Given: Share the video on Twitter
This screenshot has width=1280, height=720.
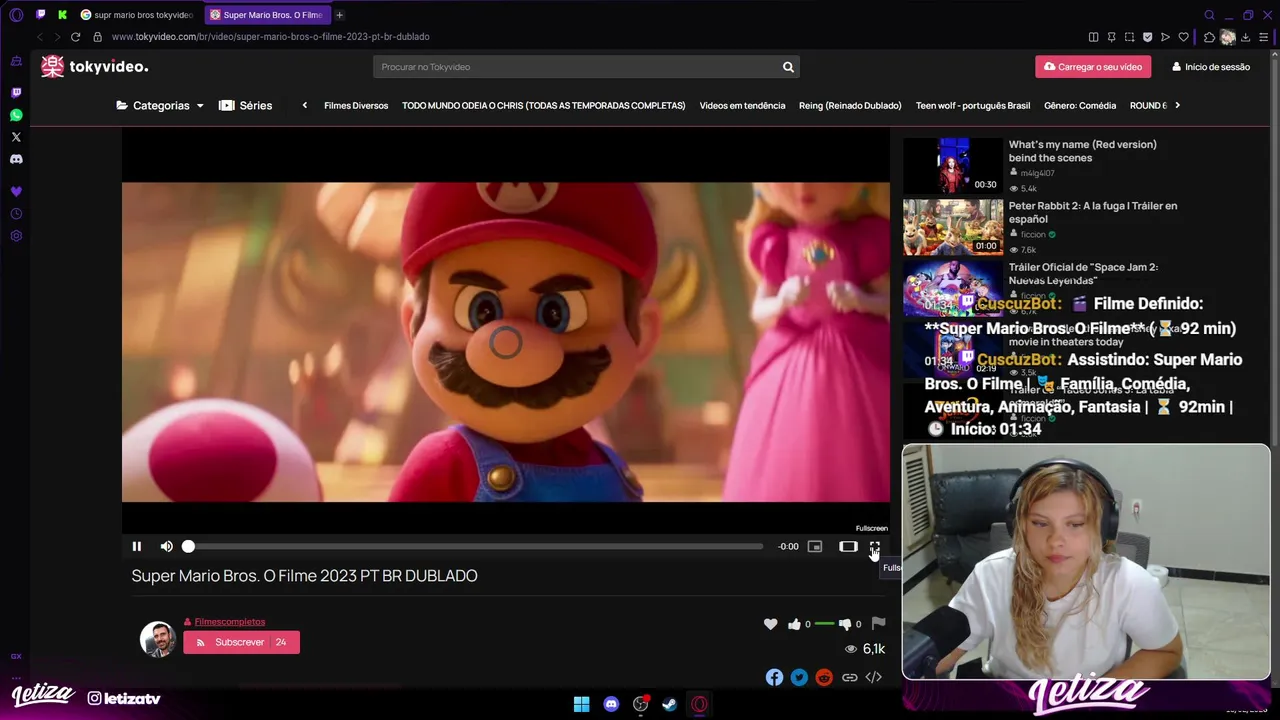Looking at the screenshot, I should 799,677.
